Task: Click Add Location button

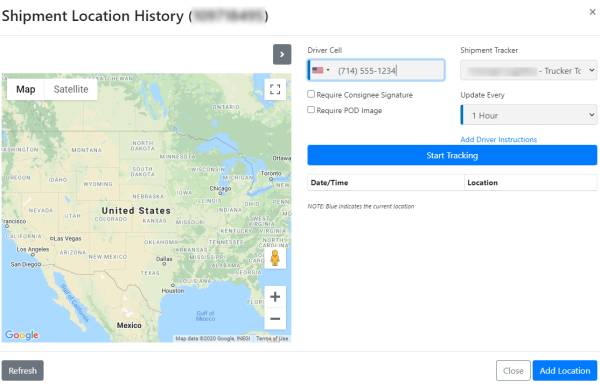Action: tap(565, 370)
